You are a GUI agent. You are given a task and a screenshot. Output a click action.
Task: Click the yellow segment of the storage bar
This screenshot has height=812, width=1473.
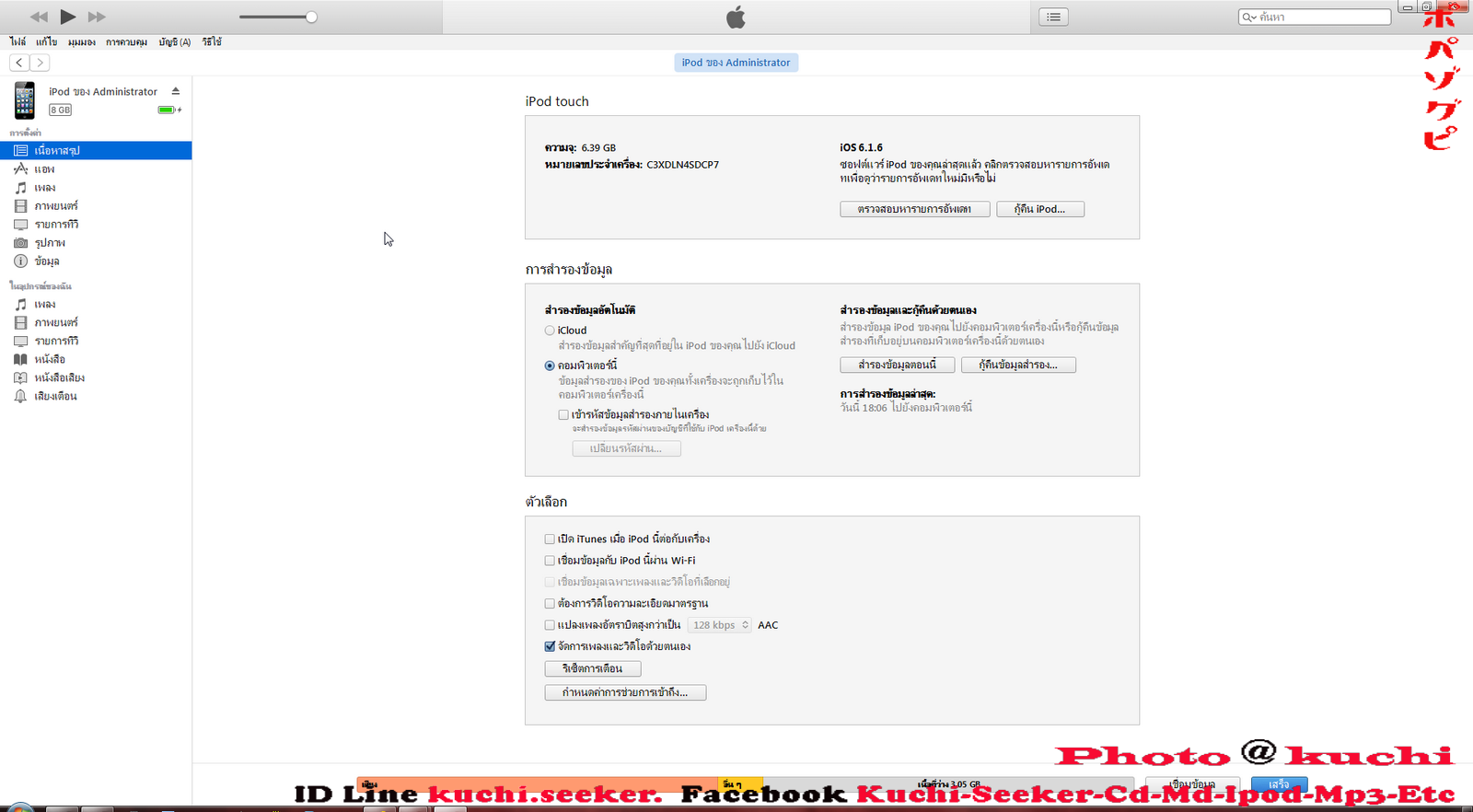pos(740,784)
